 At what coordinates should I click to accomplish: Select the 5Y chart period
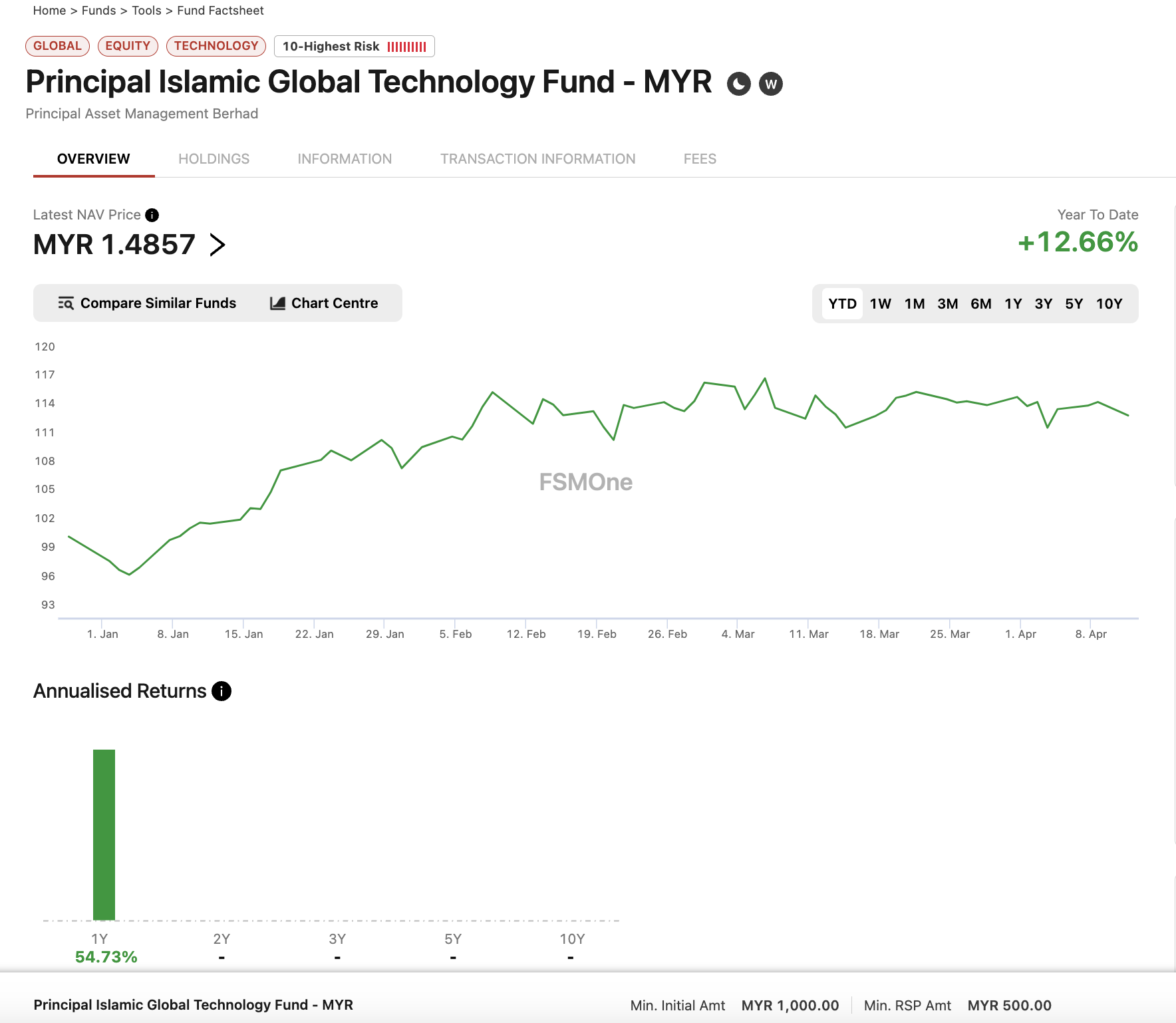tap(1074, 304)
